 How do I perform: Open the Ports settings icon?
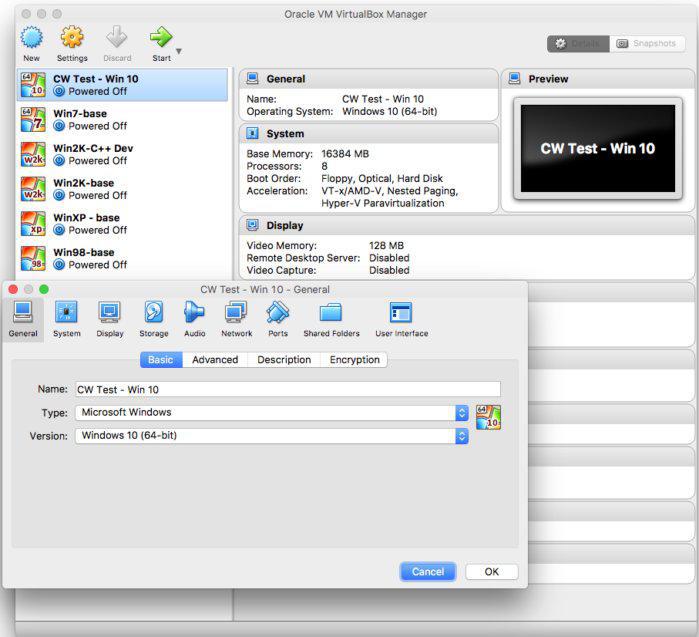(278, 312)
